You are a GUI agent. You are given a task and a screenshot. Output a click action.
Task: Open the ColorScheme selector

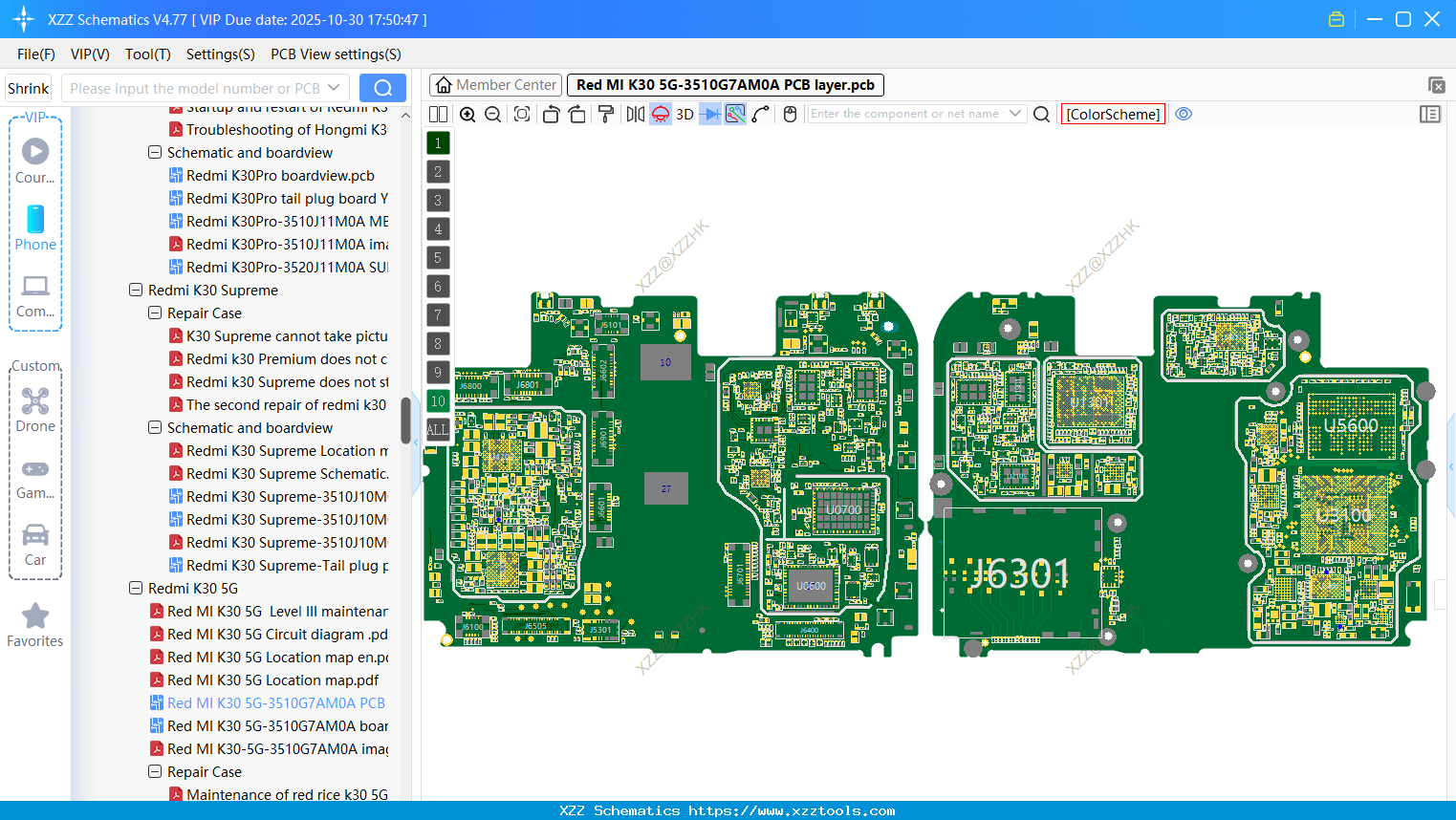1112,114
